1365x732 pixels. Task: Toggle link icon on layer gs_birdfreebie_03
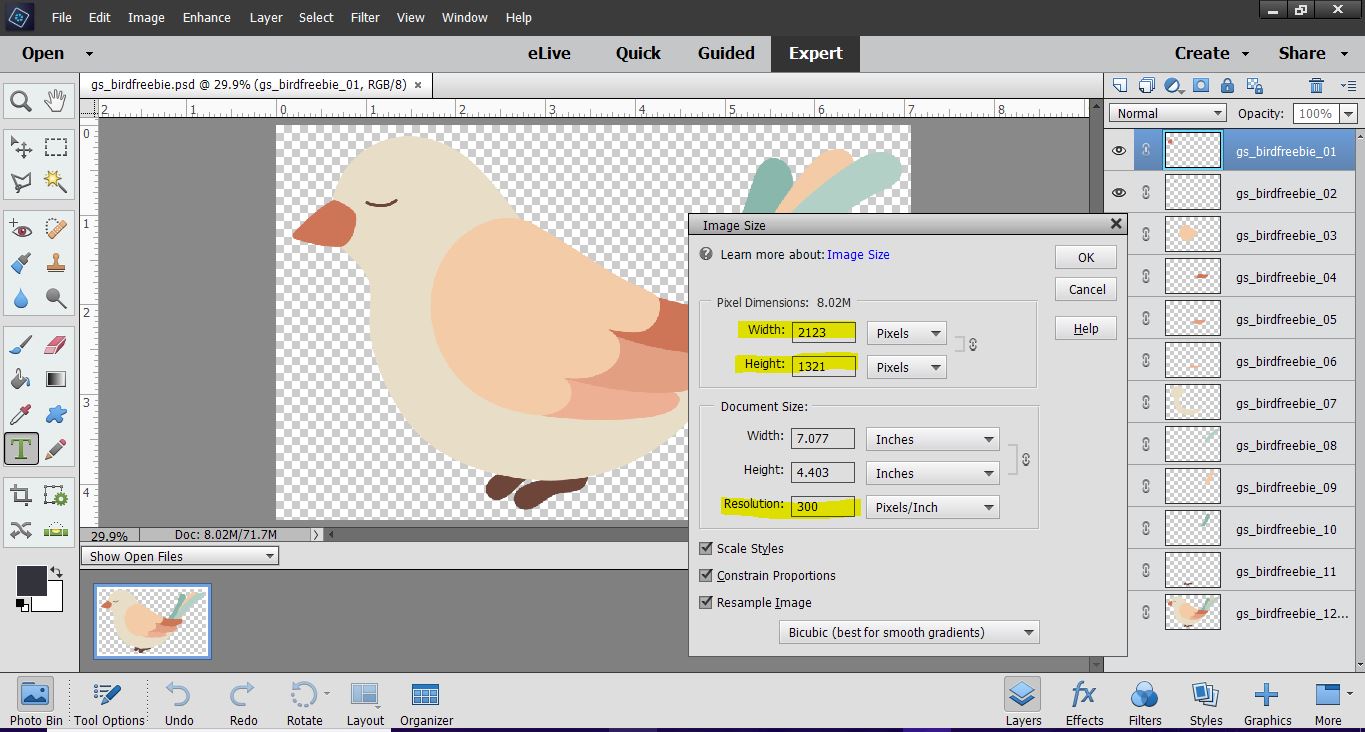pyautogui.click(x=1146, y=235)
